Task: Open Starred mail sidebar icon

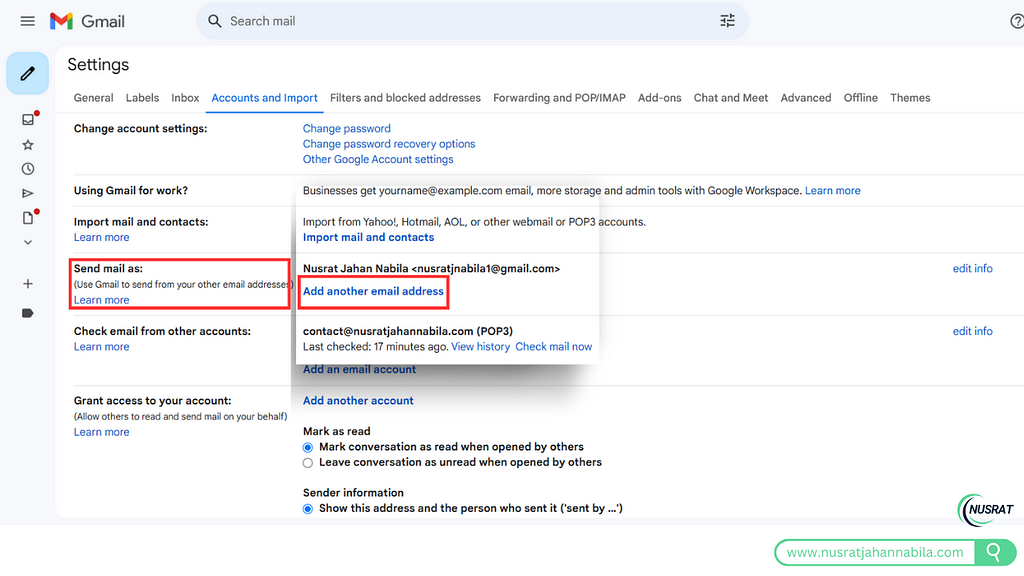Action: tap(27, 144)
